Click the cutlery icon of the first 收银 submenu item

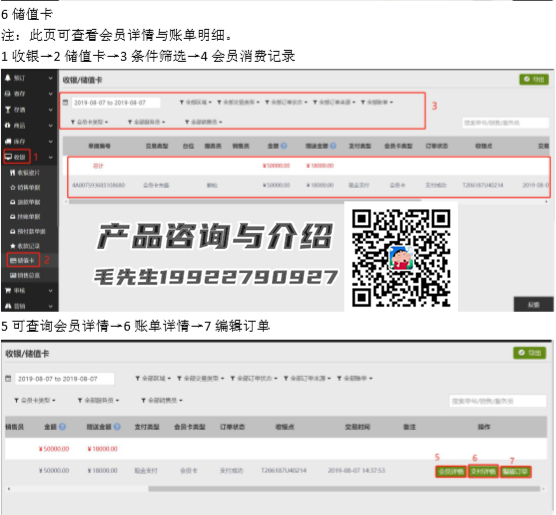point(13,173)
